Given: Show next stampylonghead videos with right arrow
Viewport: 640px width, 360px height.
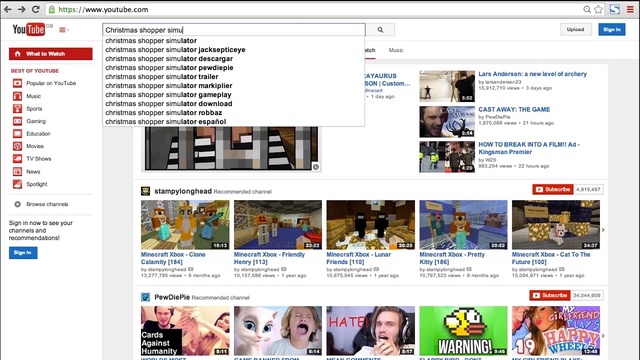Looking at the screenshot, I should tap(603, 230).
